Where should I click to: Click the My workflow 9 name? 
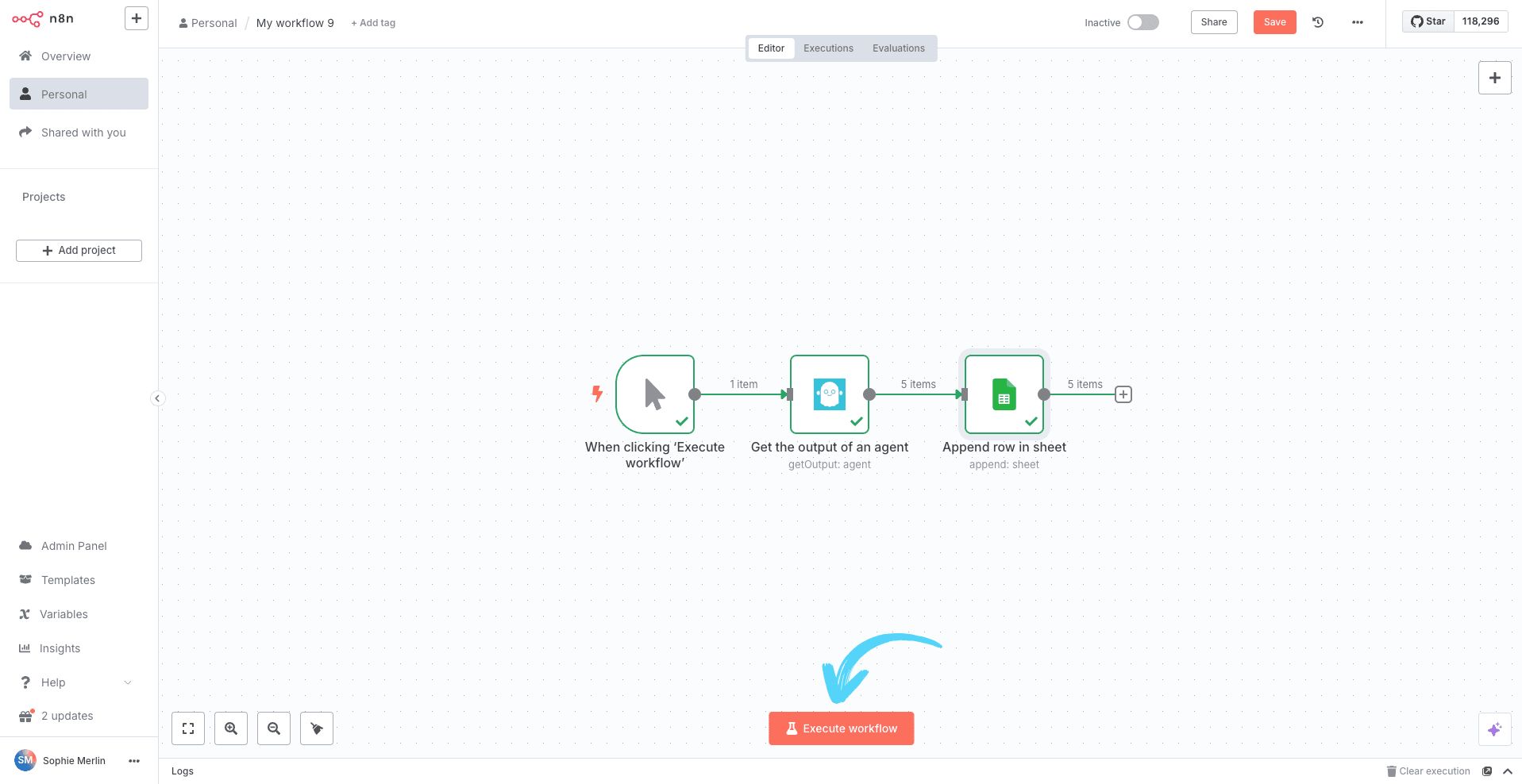point(295,23)
